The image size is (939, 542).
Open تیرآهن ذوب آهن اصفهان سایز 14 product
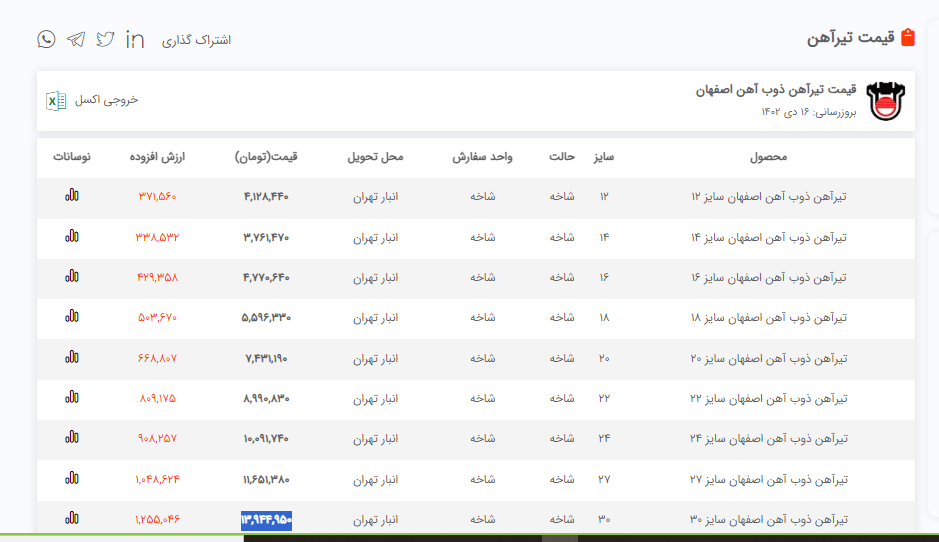click(x=768, y=237)
